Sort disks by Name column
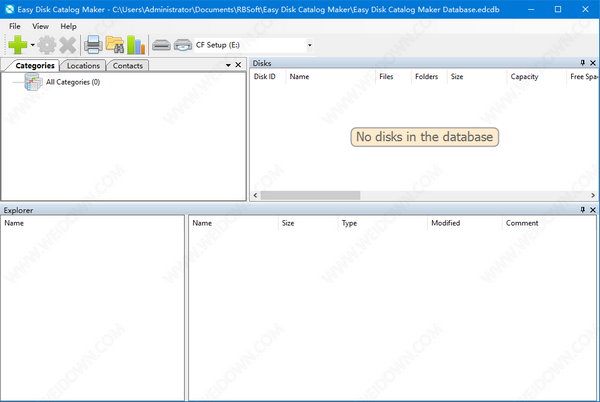Viewport: 600px width, 402px height. pyautogui.click(x=331, y=76)
